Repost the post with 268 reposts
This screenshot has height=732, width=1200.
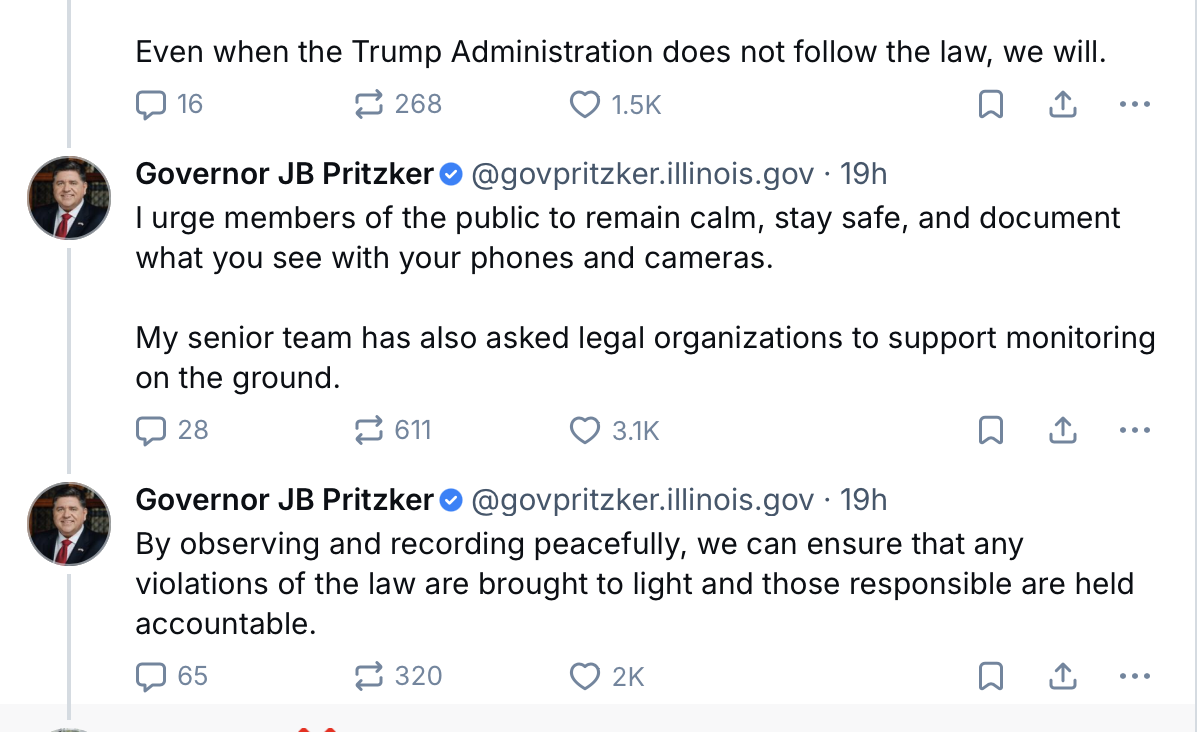click(370, 104)
